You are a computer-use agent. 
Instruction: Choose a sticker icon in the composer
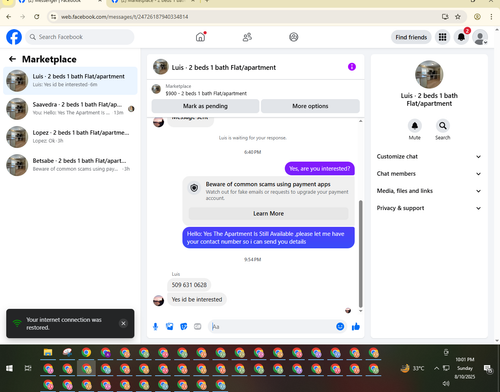184,327
